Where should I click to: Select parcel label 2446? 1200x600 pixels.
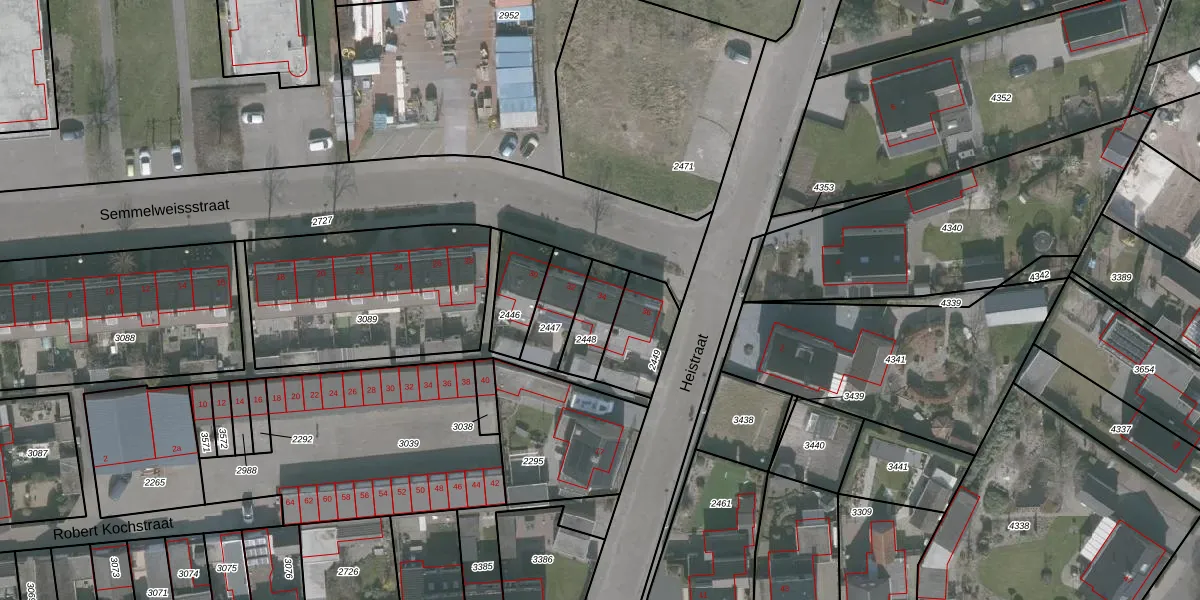tap(510, 315)
